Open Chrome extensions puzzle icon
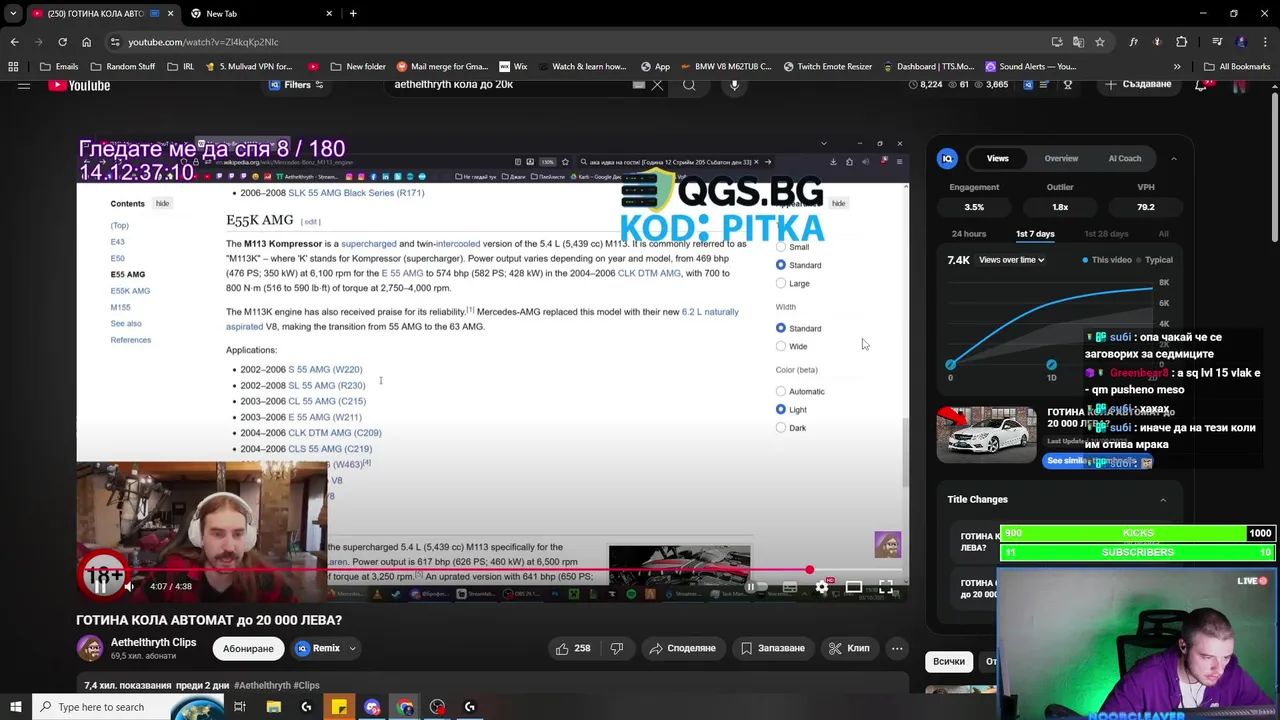This screenshot has height=720, width=1280. pos(1182,42)
